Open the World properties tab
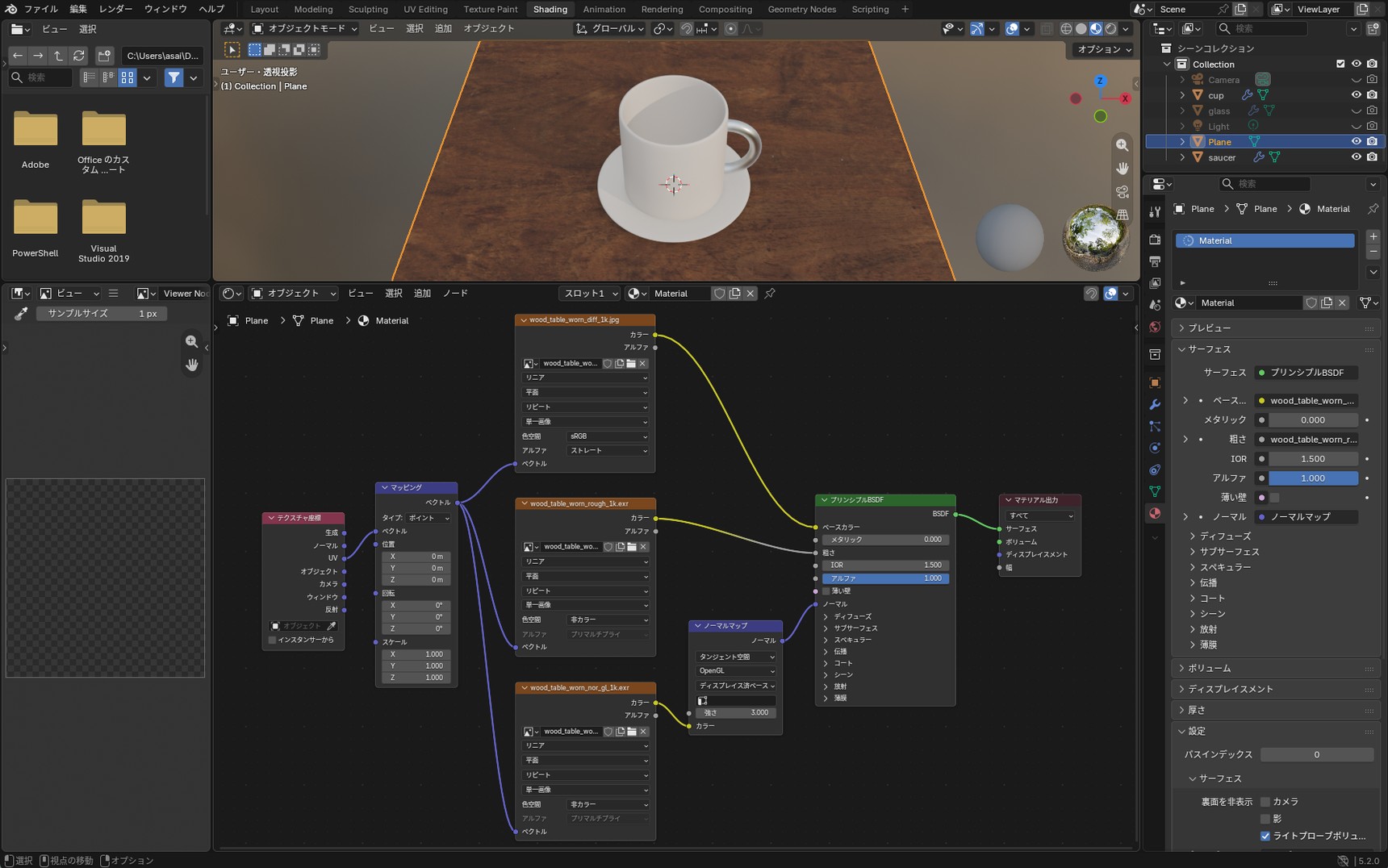This screenshot has width=1388, height=868. coord(1155,327)
